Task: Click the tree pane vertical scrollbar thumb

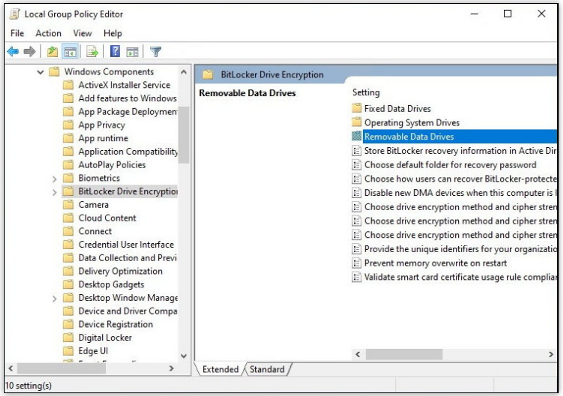Action: point(183,135)
